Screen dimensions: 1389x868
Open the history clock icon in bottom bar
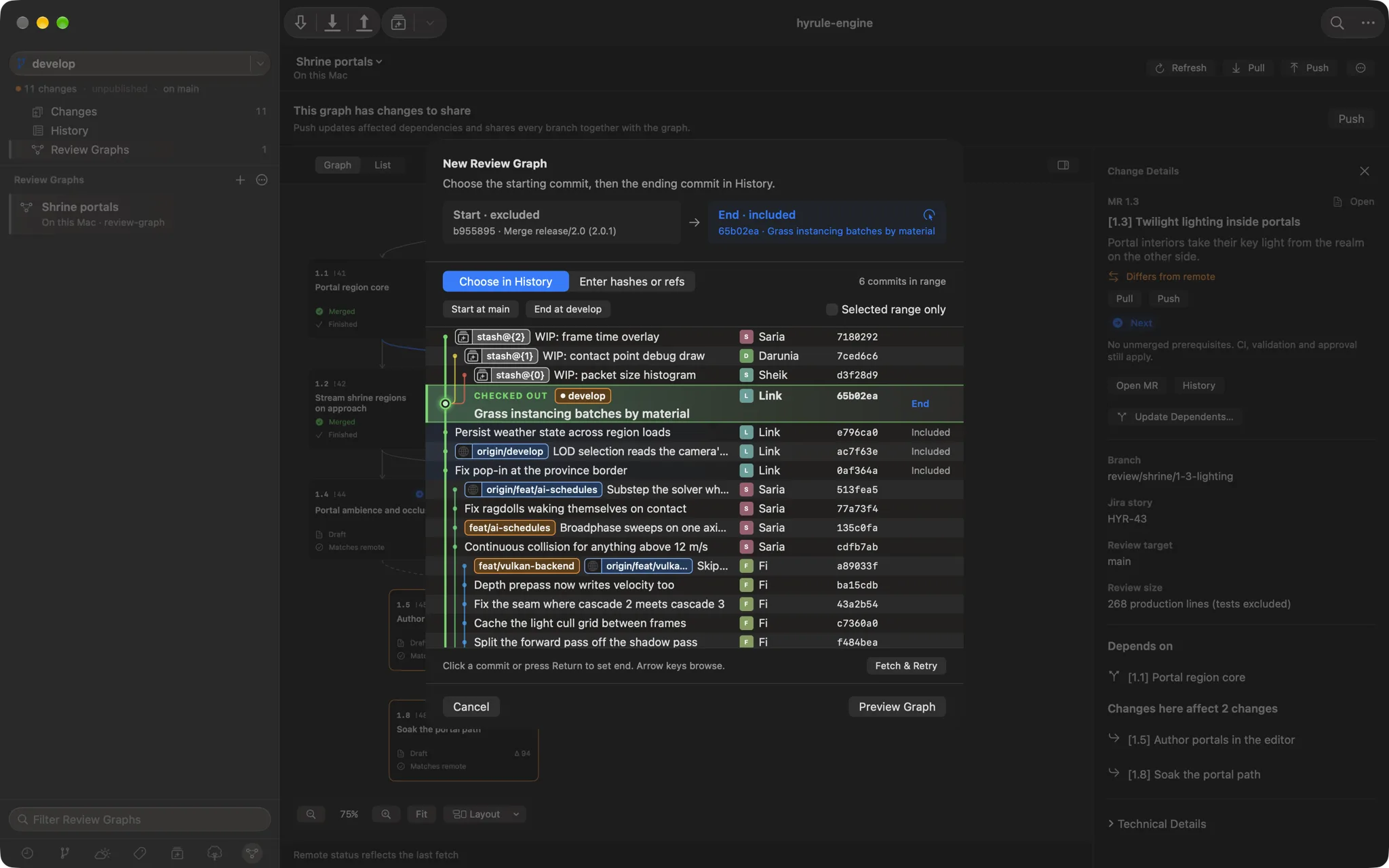(27, 853)
